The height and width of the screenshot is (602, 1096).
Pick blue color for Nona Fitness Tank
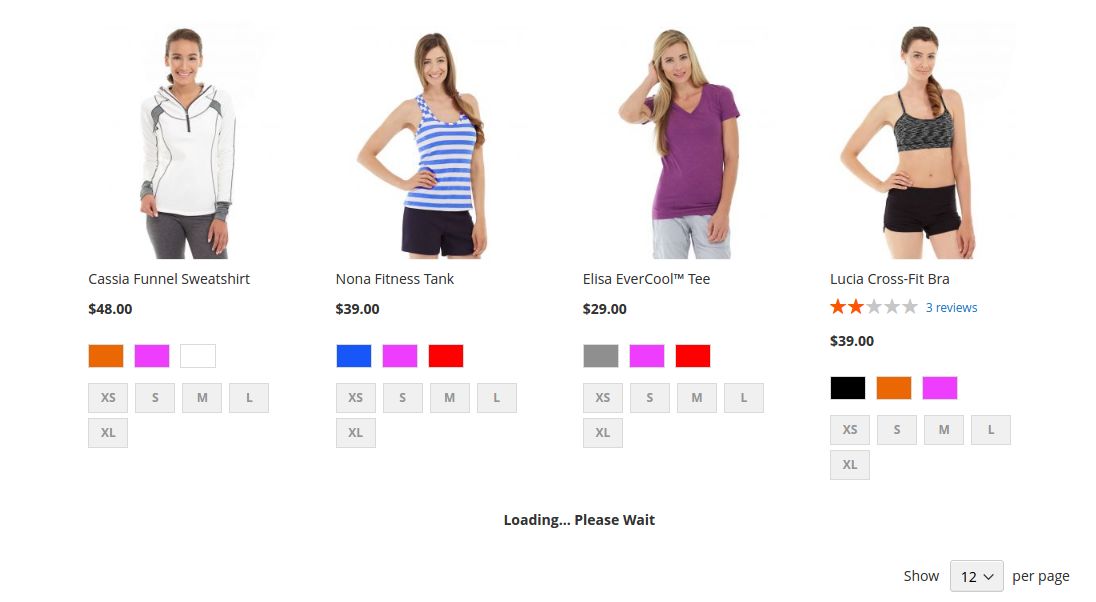tap(353, 356)
